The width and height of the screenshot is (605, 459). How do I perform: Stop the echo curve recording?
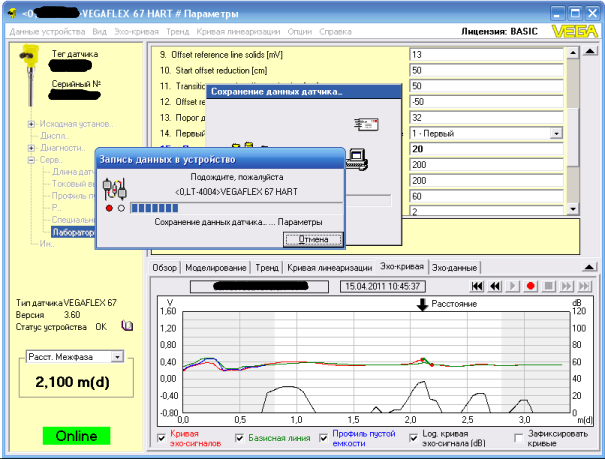[x=548, y=286]
